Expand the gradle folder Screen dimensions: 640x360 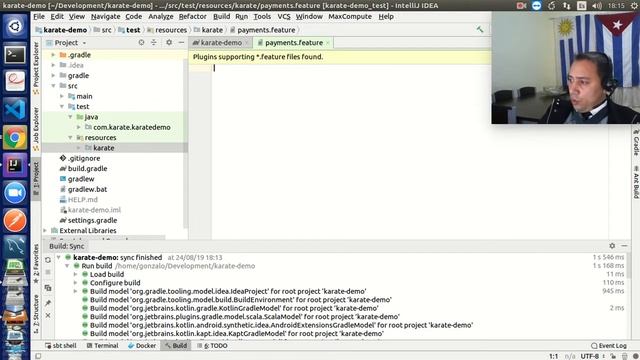(x=53, y=76)
